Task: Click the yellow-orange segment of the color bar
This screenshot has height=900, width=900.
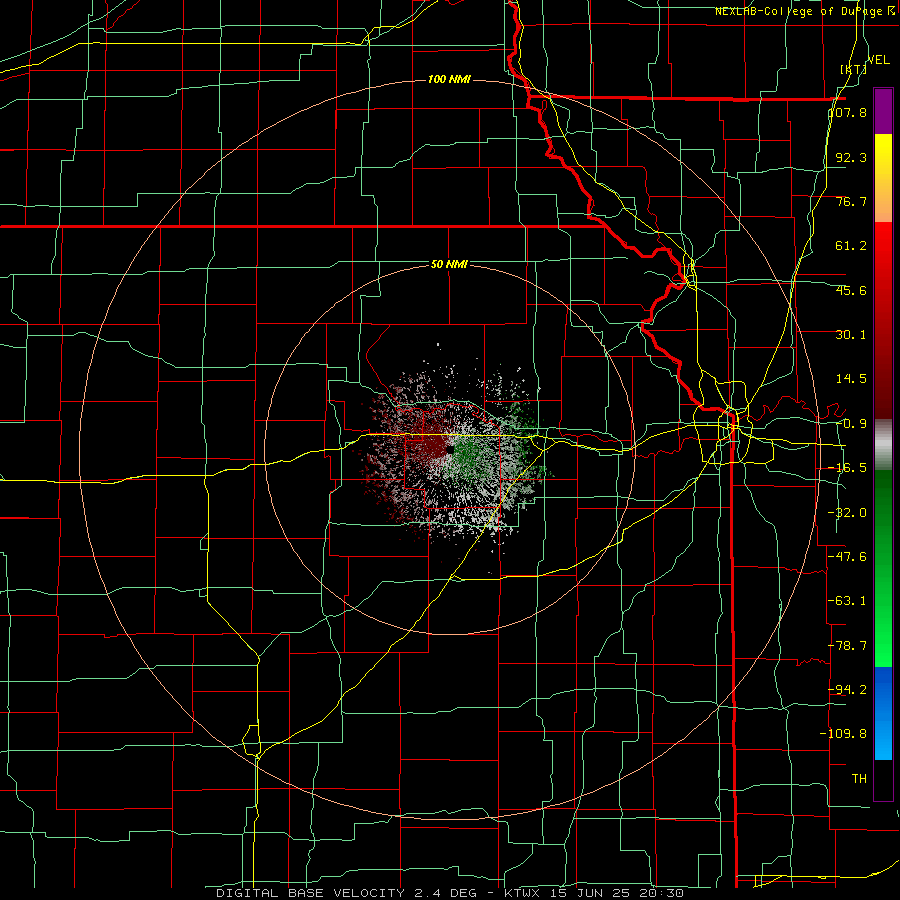Action: point(883,178)
